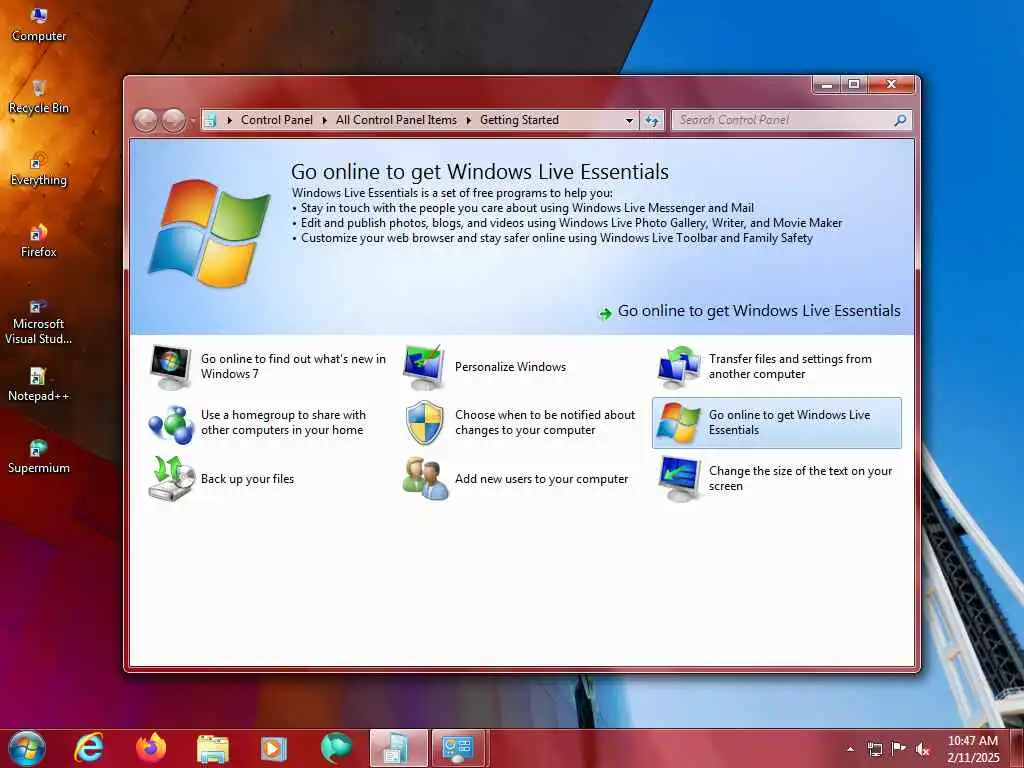Open Transfer files and settings text item
Viewport: 1024px width, 768px height.
(x=790, y=366)
